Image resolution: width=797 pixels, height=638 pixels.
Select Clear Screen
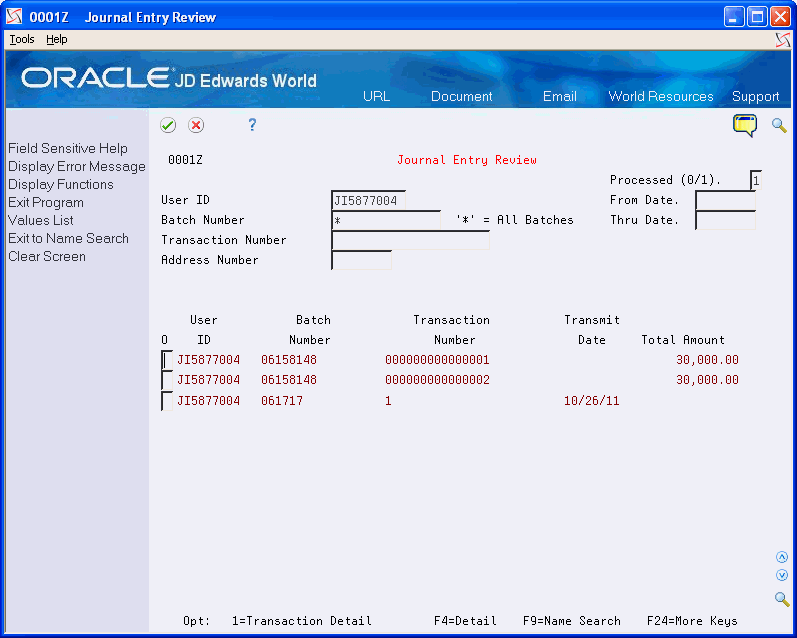[47, 257]
